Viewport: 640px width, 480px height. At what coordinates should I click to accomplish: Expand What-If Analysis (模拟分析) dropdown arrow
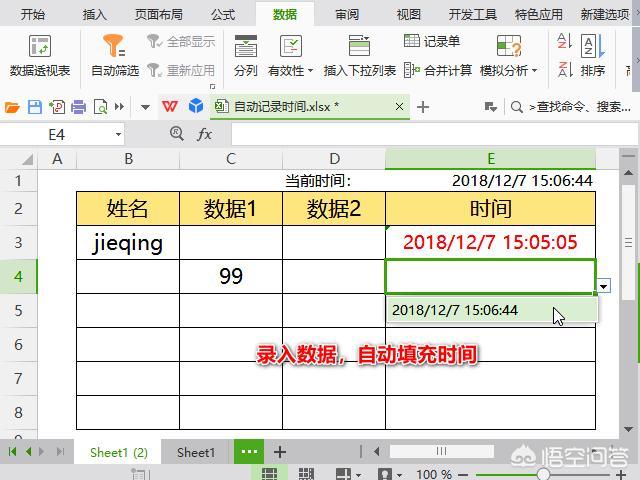[x=534, y=71]
